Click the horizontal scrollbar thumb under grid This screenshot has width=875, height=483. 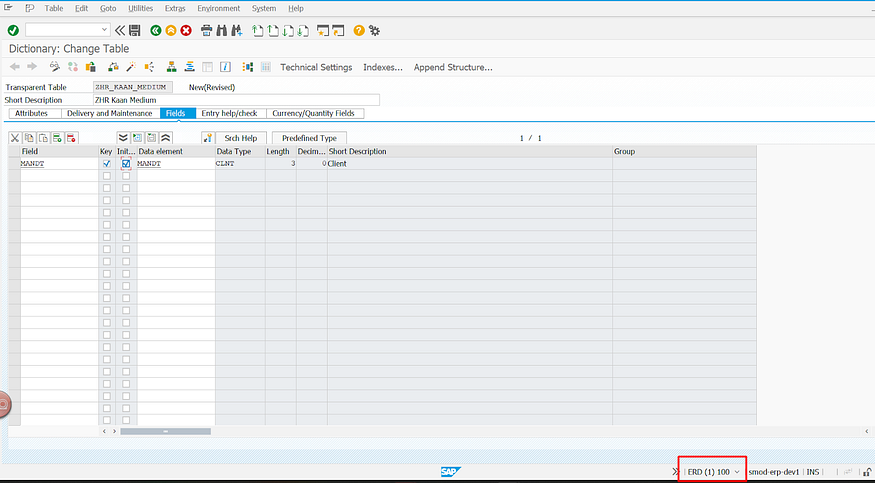pyautogui.click(x=166, y=431)
